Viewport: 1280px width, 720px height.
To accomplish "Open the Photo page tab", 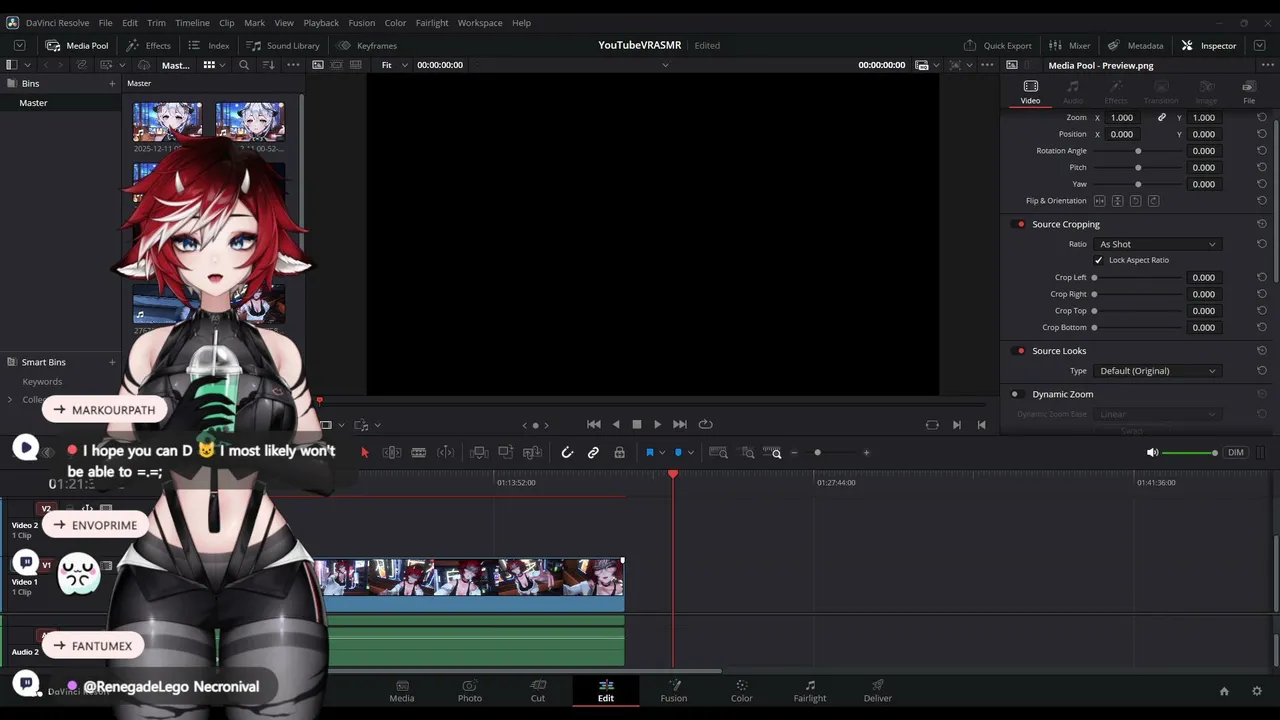I will [470, 691].
